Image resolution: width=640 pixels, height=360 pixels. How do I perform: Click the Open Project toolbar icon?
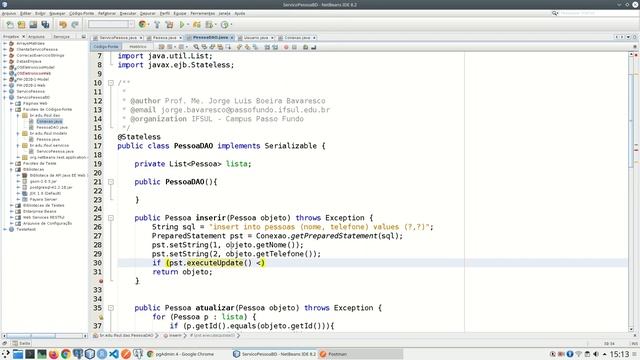point(33,25)
